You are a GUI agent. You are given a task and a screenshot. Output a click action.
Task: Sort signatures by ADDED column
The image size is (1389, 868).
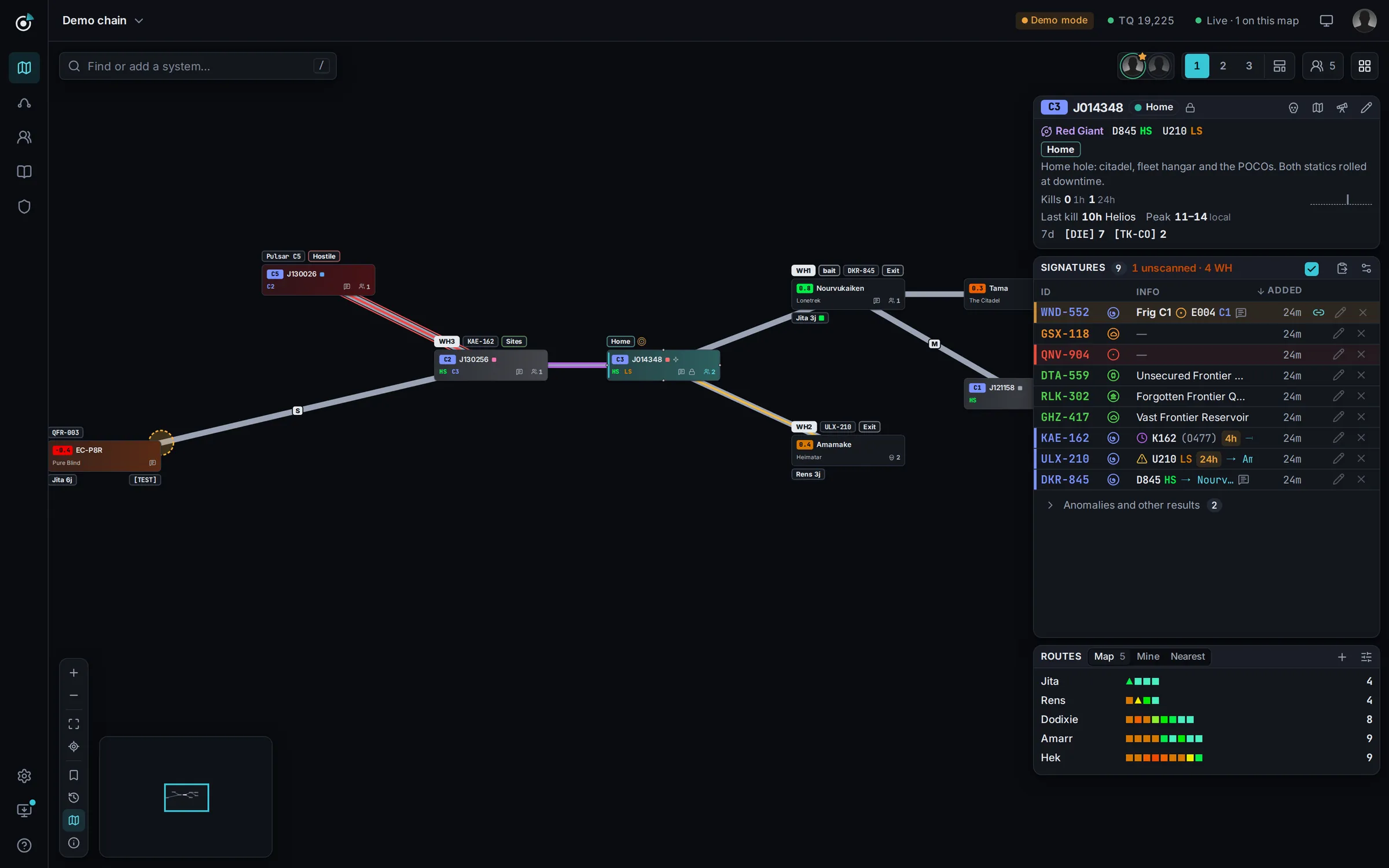click(x=1279, y=290)
